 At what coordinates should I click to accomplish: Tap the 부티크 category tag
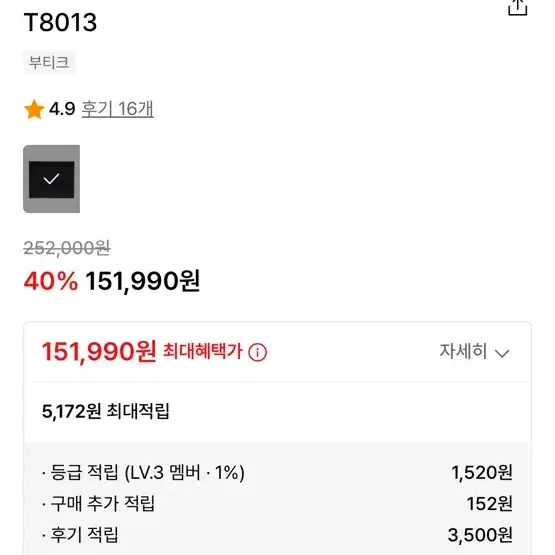pyautogui.click(x=49, y=63)
